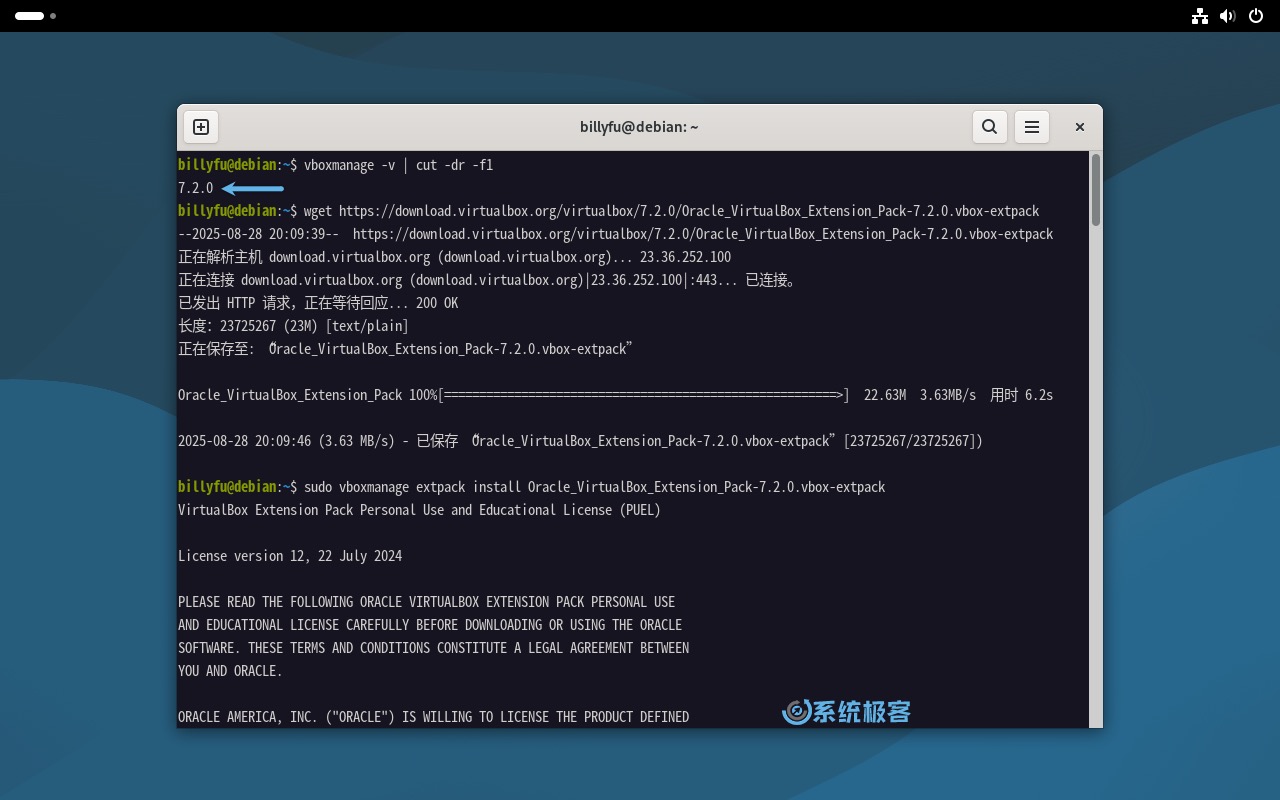Click the AND EDUCATIONAL LICENSE CAREFULLY line
Viewport: 1280px width, 800px height.
point(430,625)
